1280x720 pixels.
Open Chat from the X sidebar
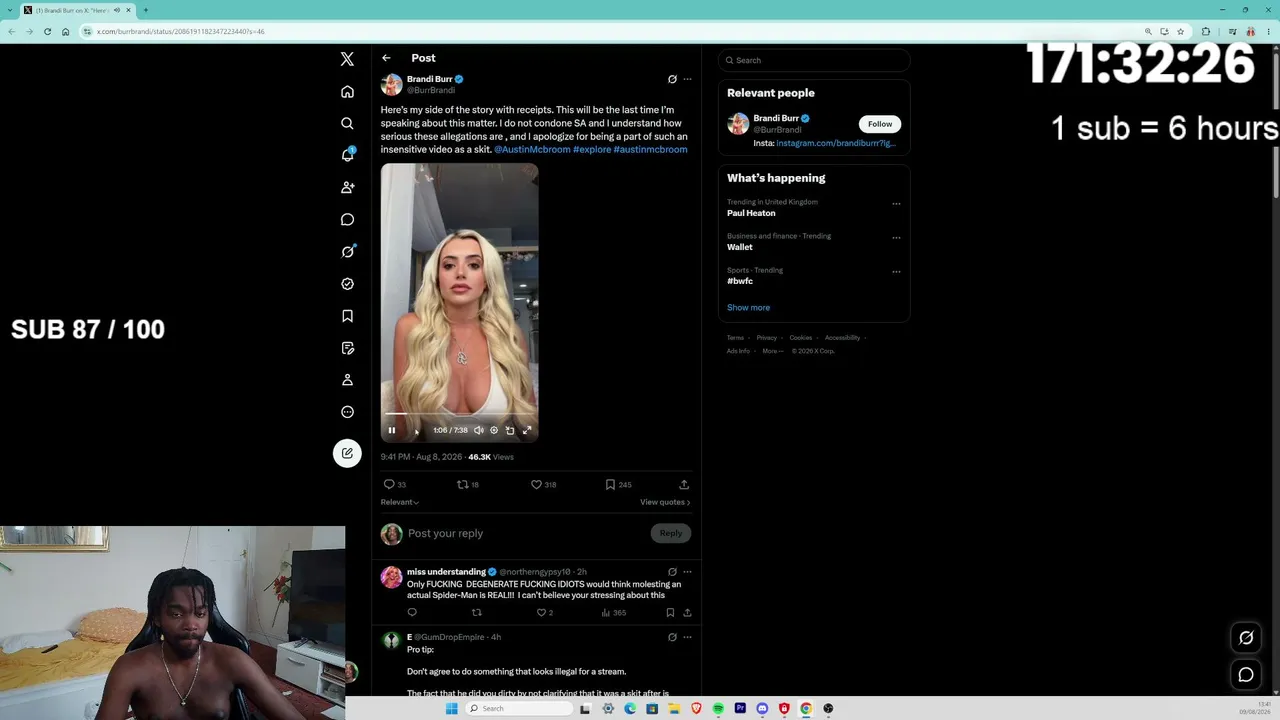point(347,219)
